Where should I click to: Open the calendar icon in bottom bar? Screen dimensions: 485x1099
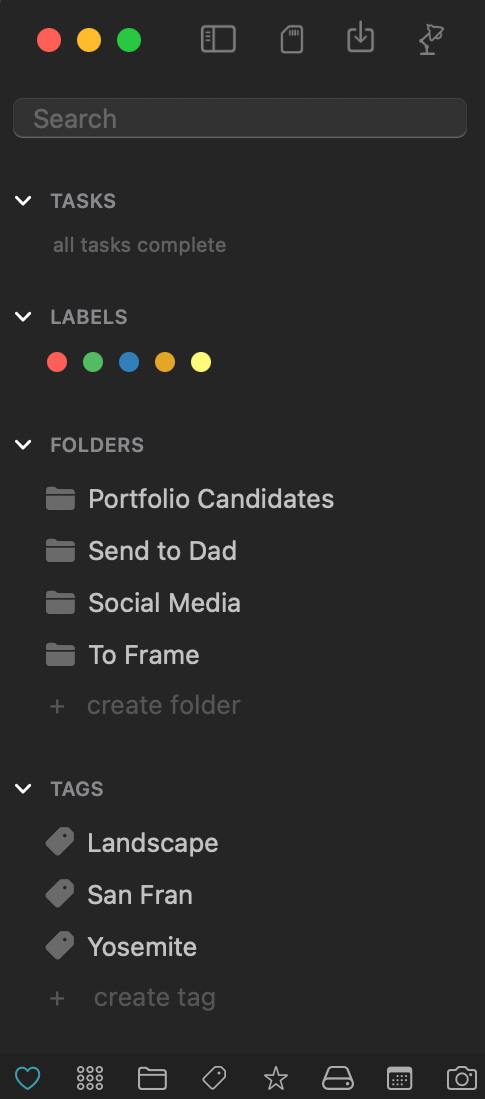pyautogui.click(x=399, y=1077)
